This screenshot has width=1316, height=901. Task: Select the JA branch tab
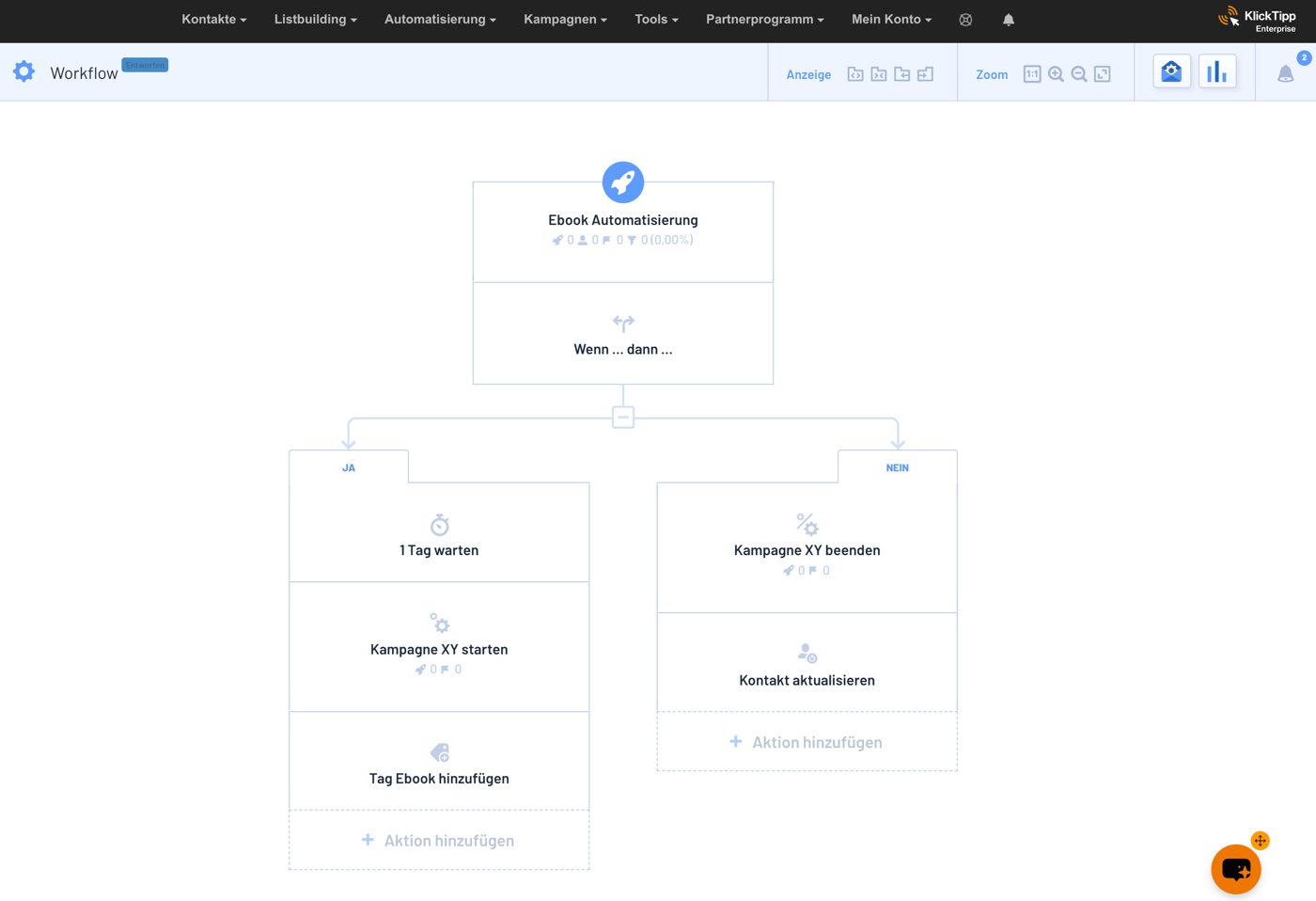coord(349,467)
